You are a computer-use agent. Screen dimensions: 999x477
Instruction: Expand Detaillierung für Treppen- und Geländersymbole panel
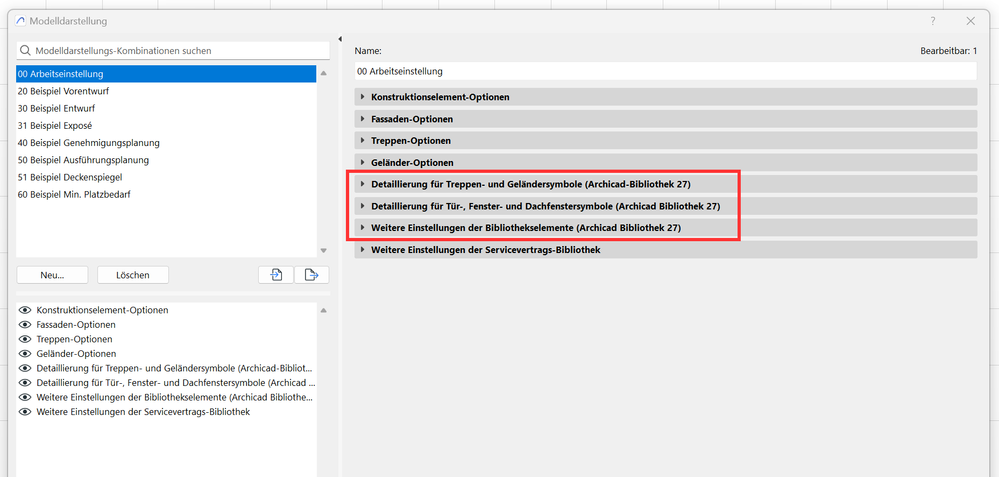665,184
